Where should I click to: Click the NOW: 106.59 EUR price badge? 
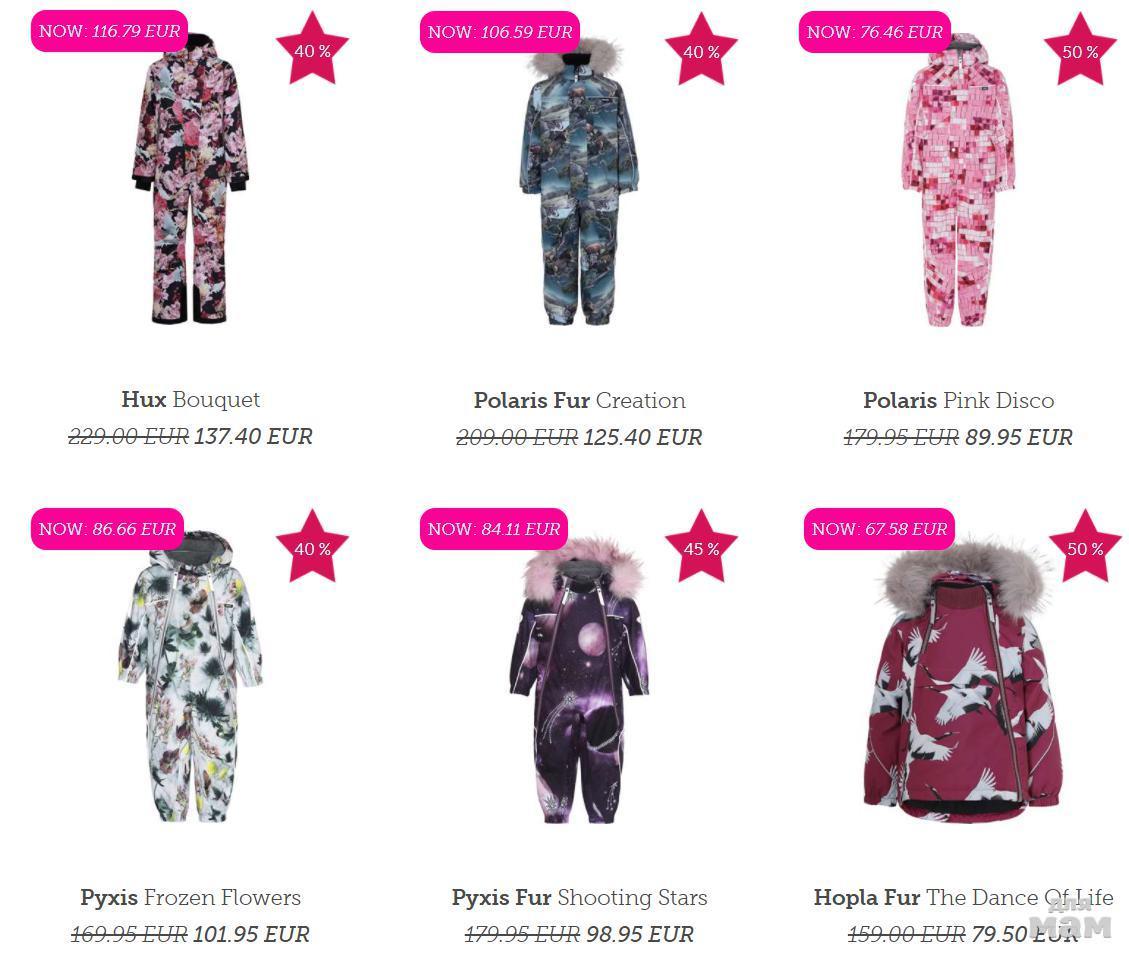coord(500,32)
